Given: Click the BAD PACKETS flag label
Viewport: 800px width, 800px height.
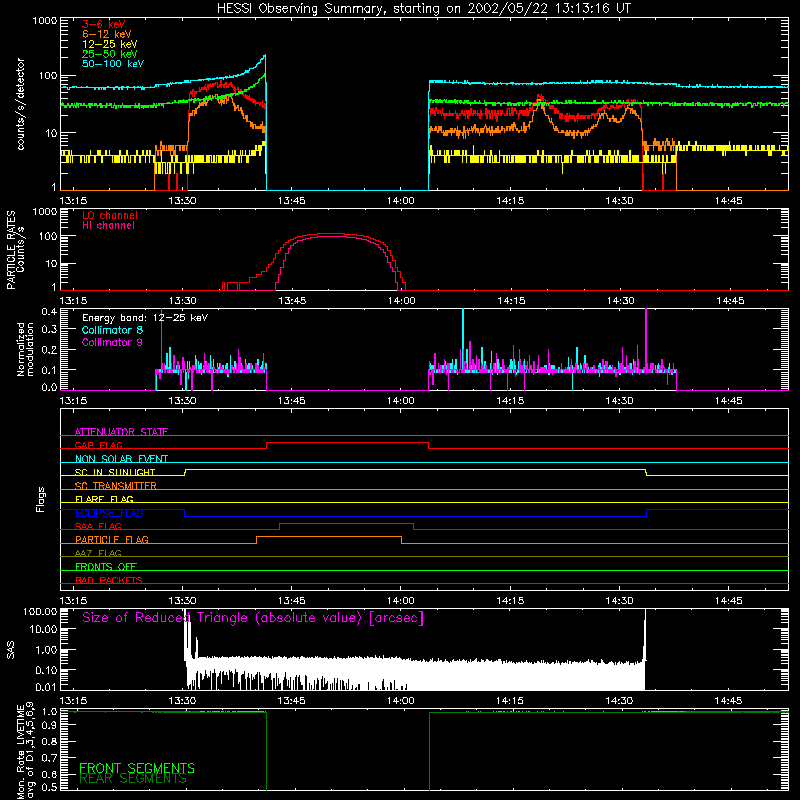Looking at the screenshot, I should (109, 580).
